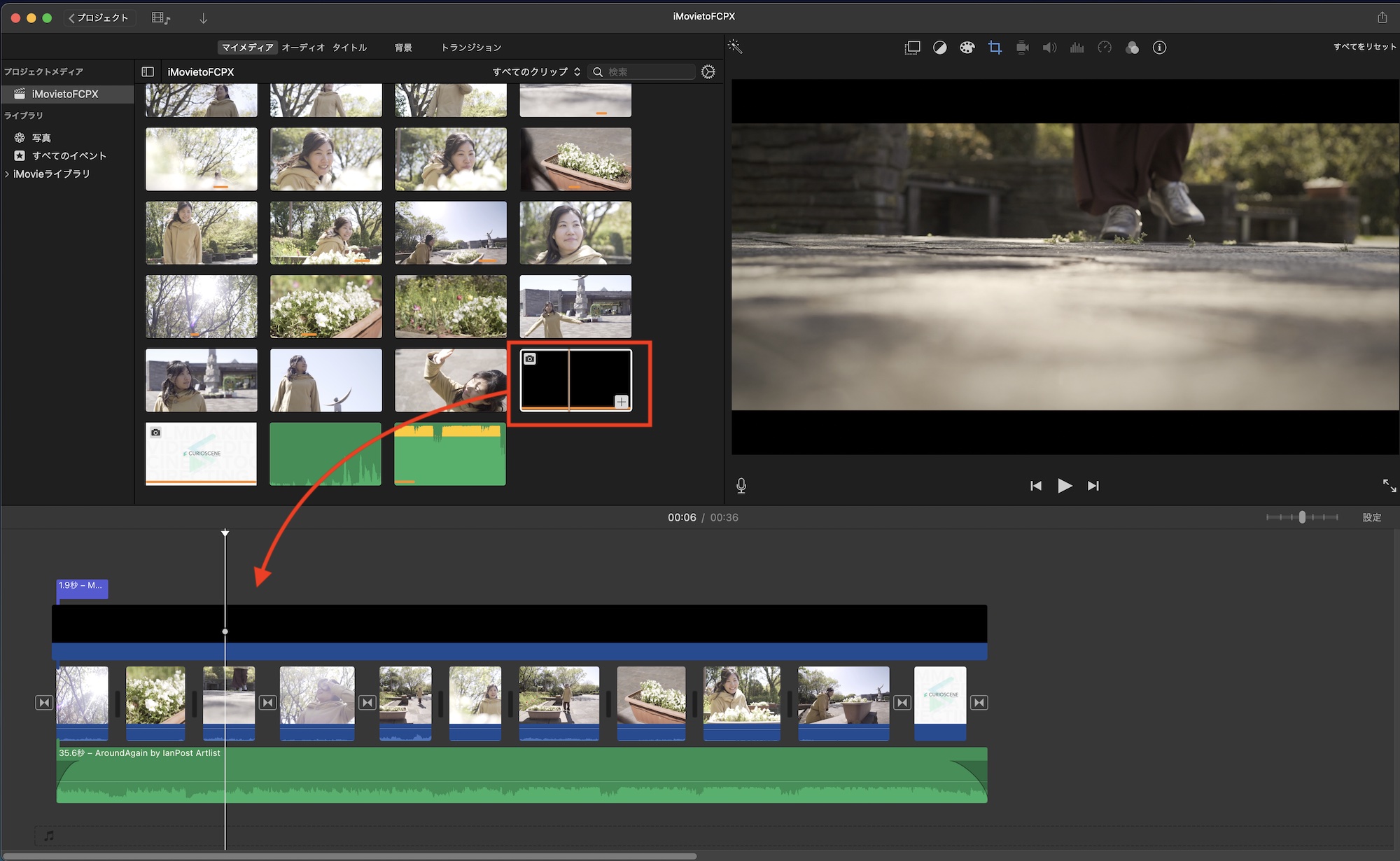Open the noise reduction equalizer tool
Viewport: 1400px width, 861px height.
click(1077, 48)
